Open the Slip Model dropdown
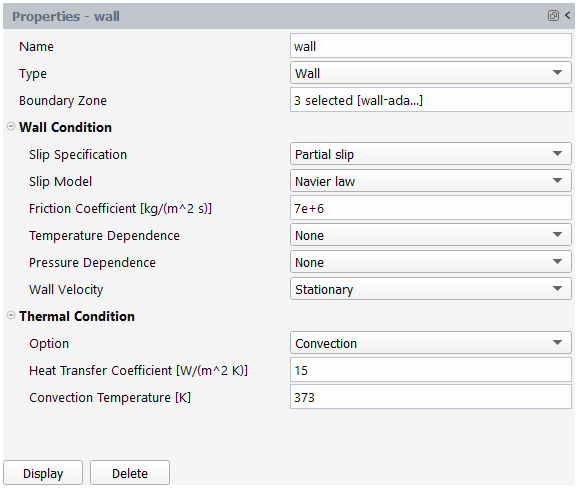 tap(431, 181)
